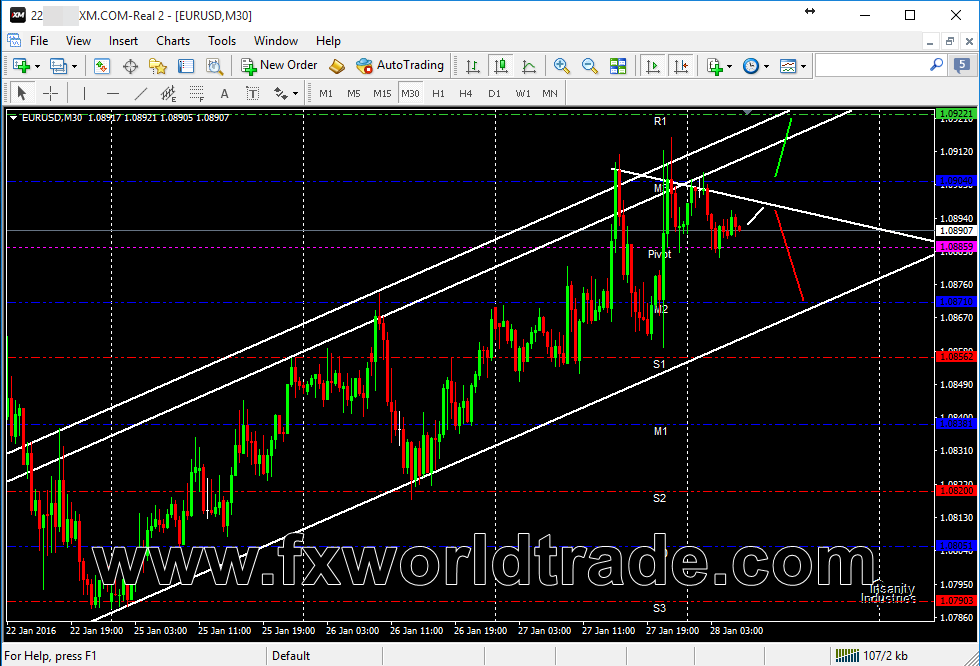Image resolution: width=980 pixels, height=666 pixels.
Task: Switch chart to H1 timeframe
Action: click(x=438, y=93)
